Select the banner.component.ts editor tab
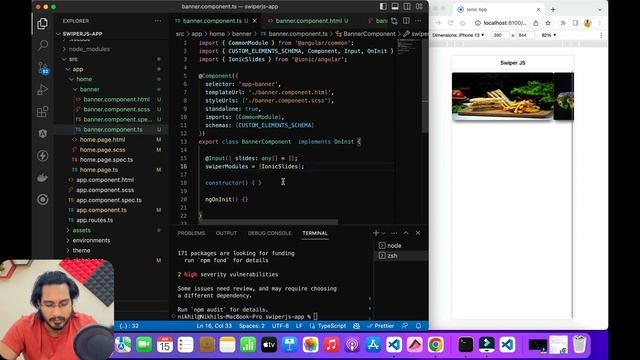This screenshot has width=640, height=360. [x=215, y=21]
